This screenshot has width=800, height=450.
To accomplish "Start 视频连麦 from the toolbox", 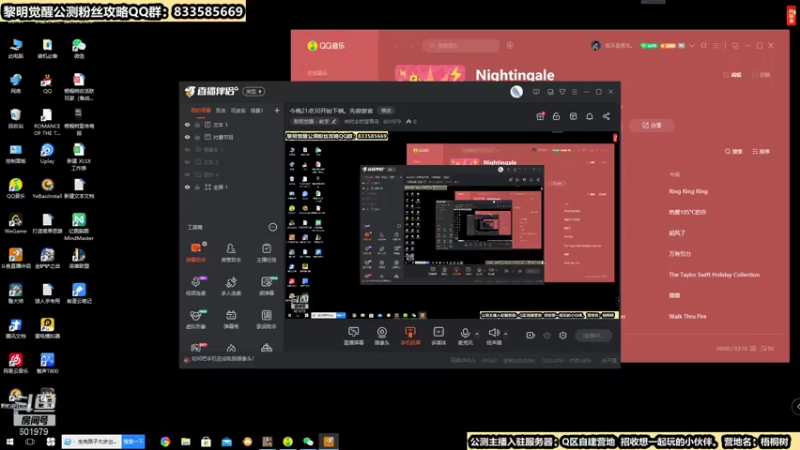I will (x=196, y=286).
